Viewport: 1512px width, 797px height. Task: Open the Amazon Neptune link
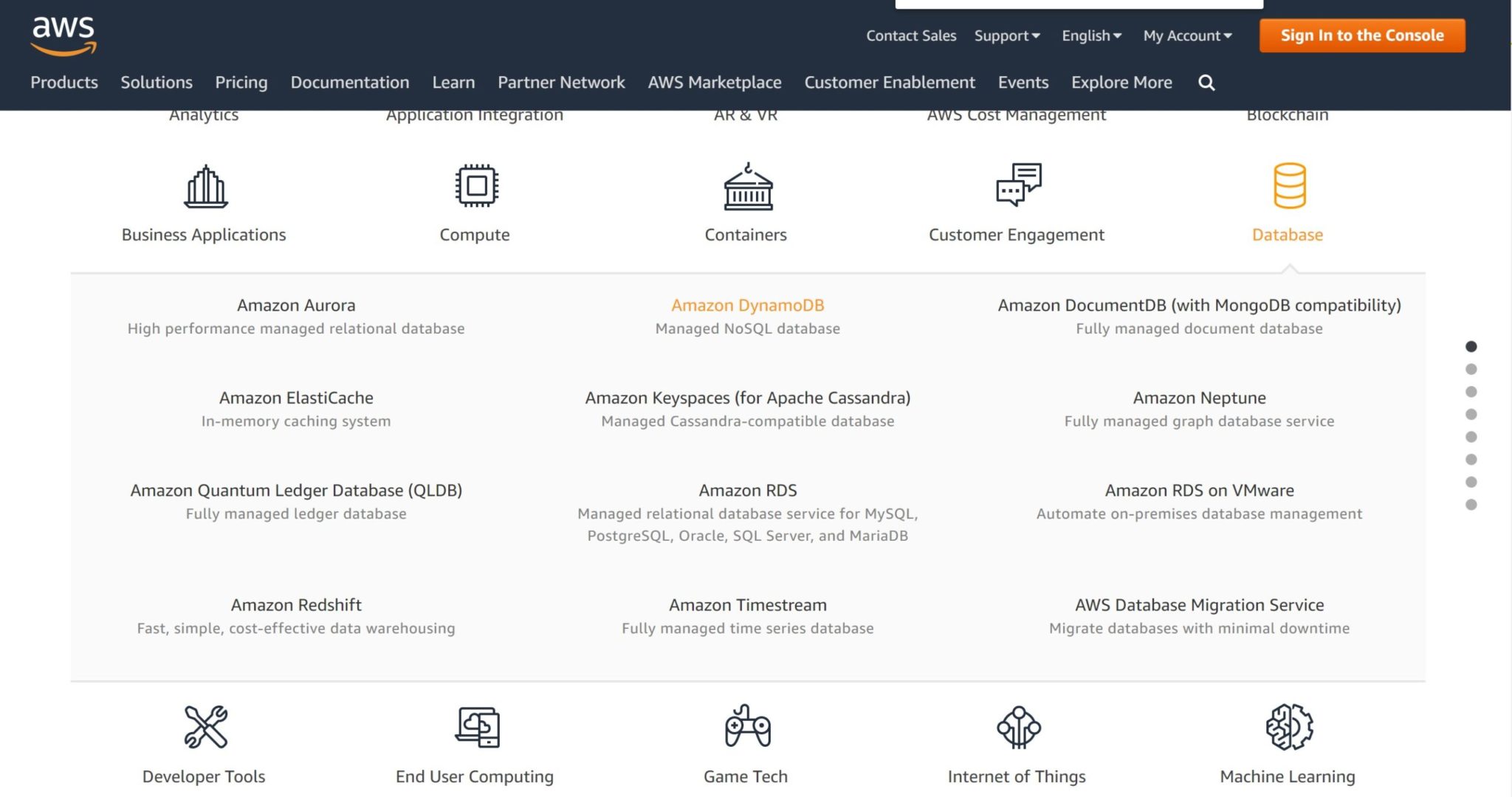[x=1199, y=398]
